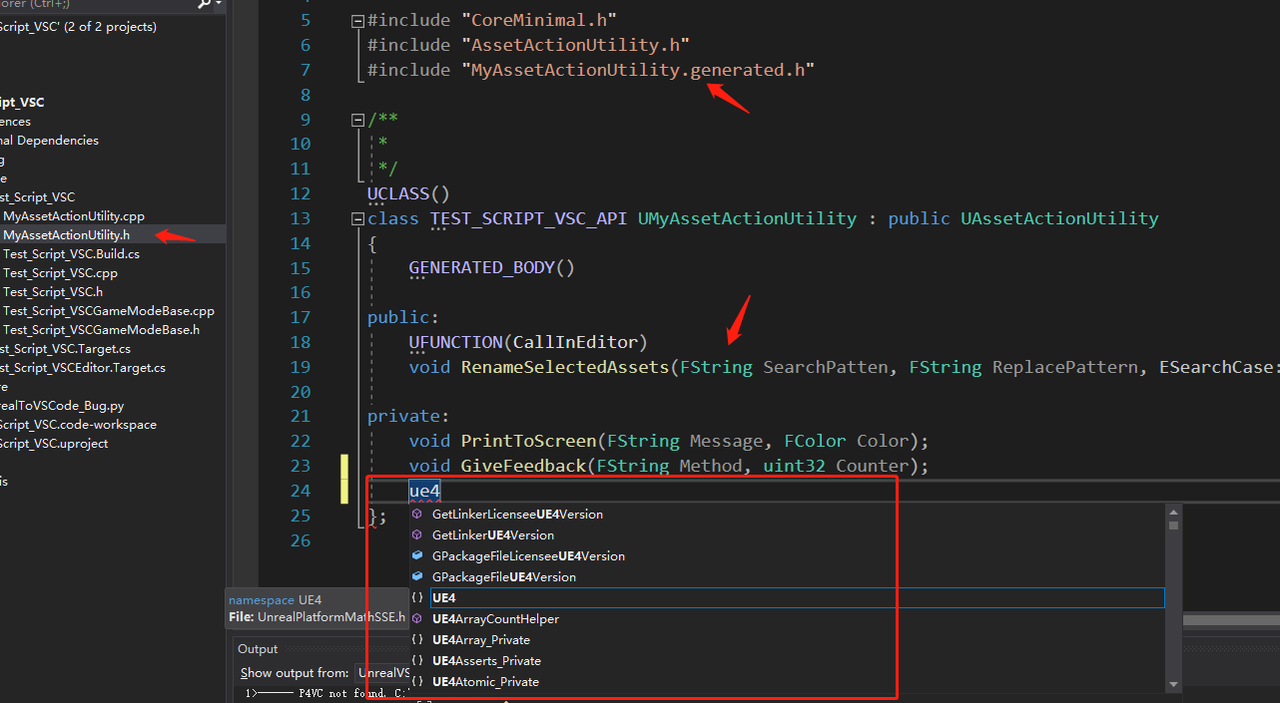The width and height of the screenshot is (1280, 703).
Task: Click the namespace braces icon beside UE4Array_Private
Action: 417,640
